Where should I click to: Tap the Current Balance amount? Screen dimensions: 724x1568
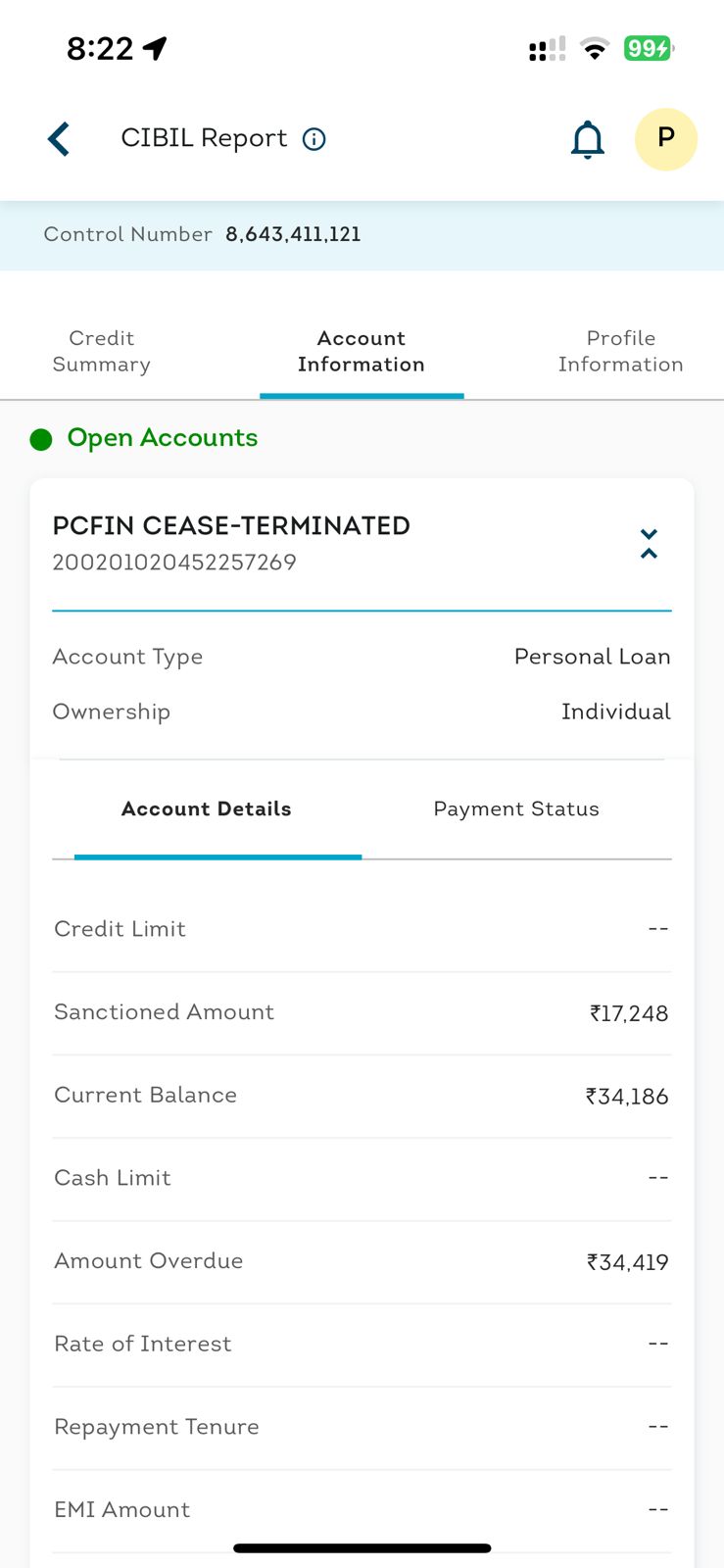(x=627, y=1097)
